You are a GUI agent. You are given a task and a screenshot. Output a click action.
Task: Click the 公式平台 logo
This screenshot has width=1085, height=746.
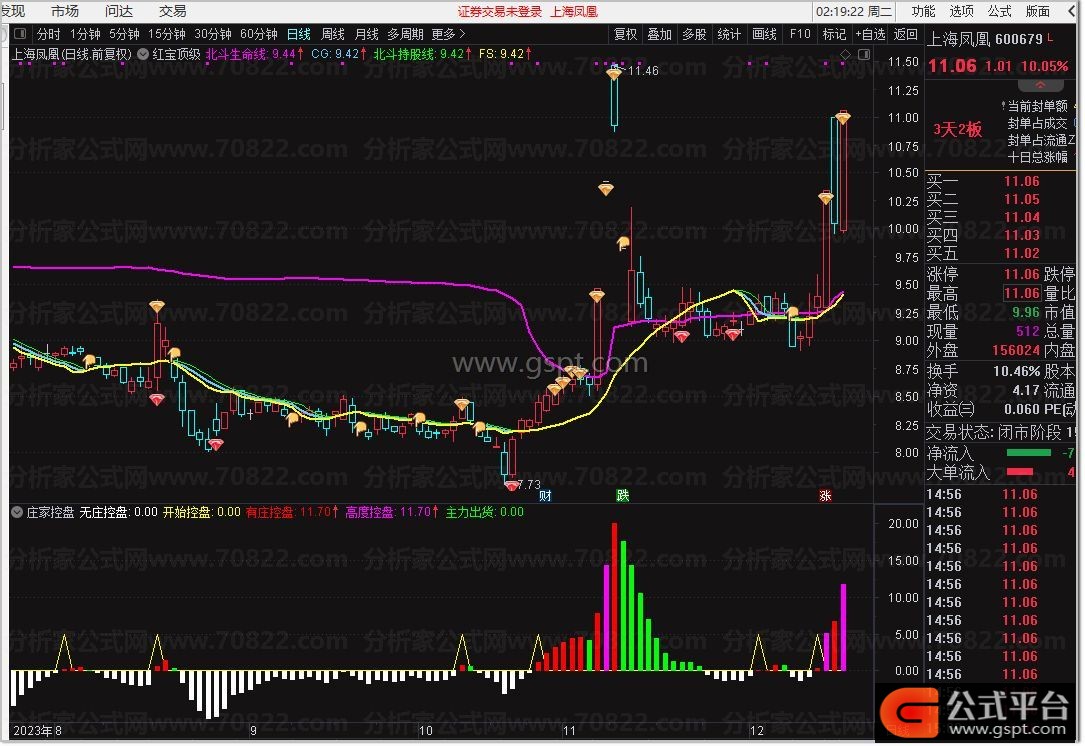tap(976, 713)
